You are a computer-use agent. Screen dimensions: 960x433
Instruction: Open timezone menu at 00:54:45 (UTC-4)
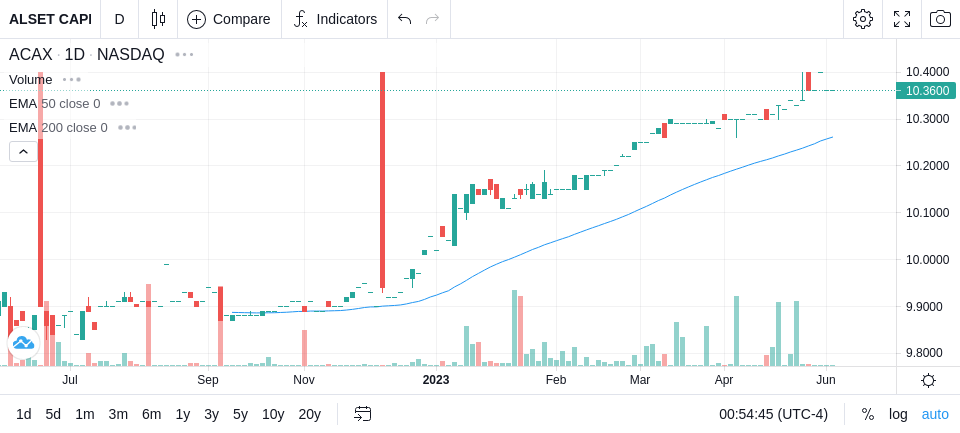coord(773,415)
